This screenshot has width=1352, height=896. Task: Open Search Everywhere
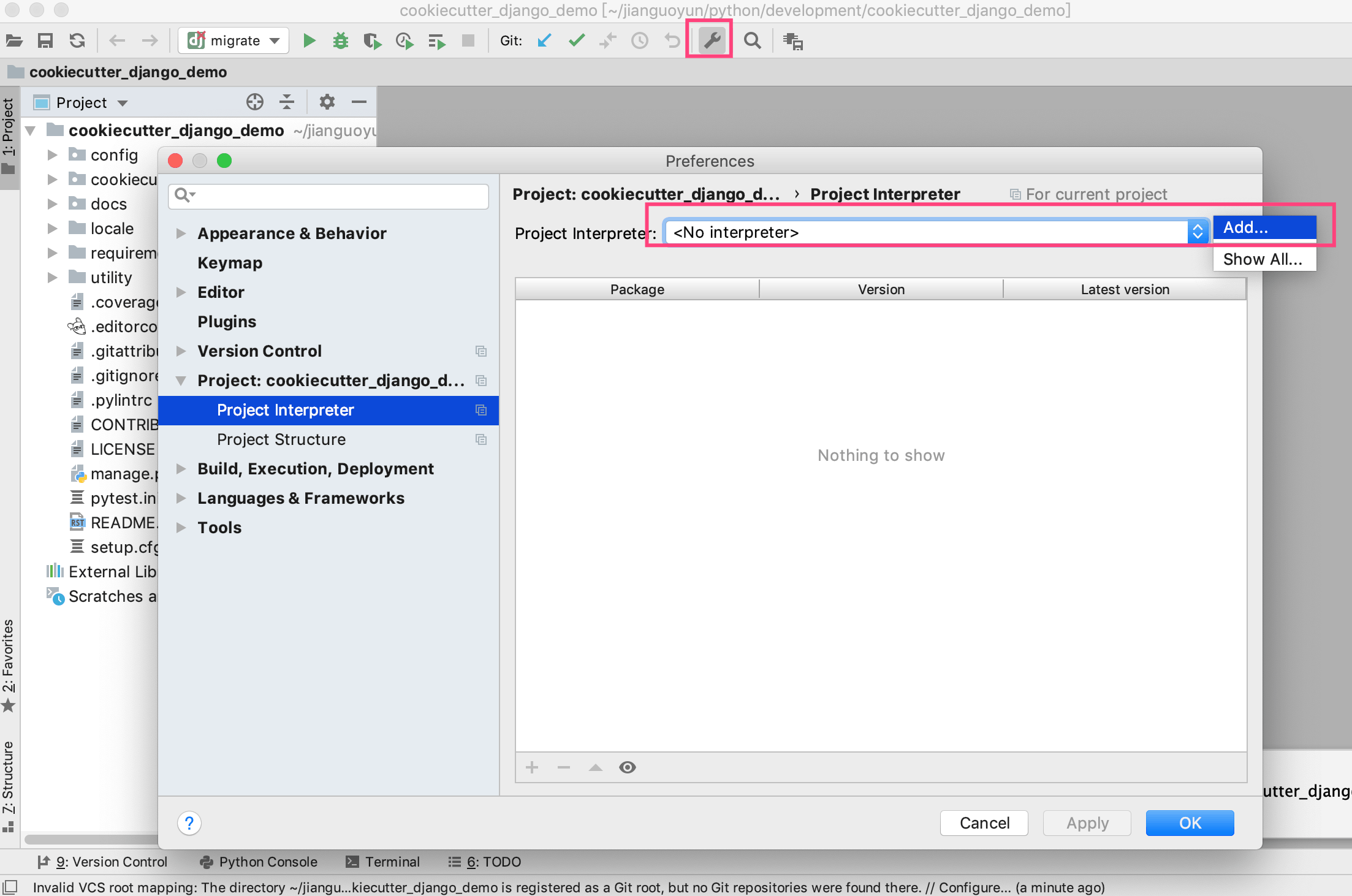click(753, 40)
